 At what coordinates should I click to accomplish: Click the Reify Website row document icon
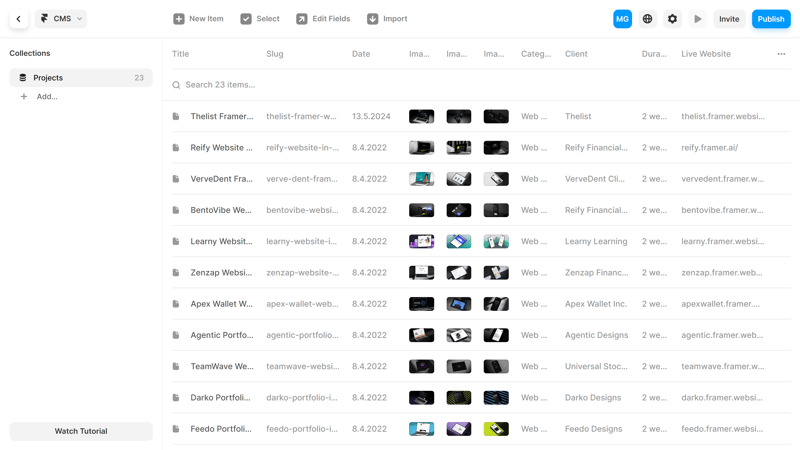pos(176,147)
